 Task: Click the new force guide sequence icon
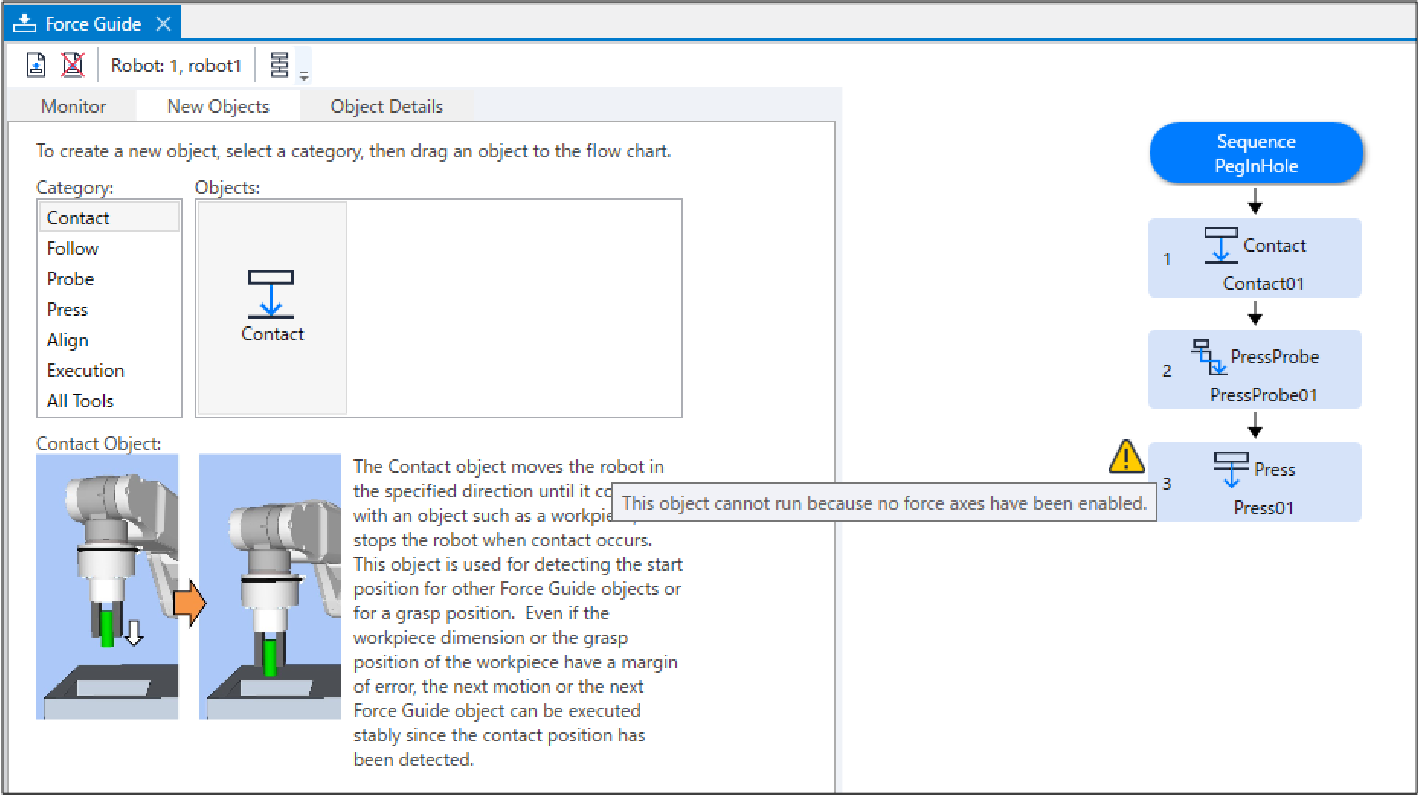(x=36, y=65)
